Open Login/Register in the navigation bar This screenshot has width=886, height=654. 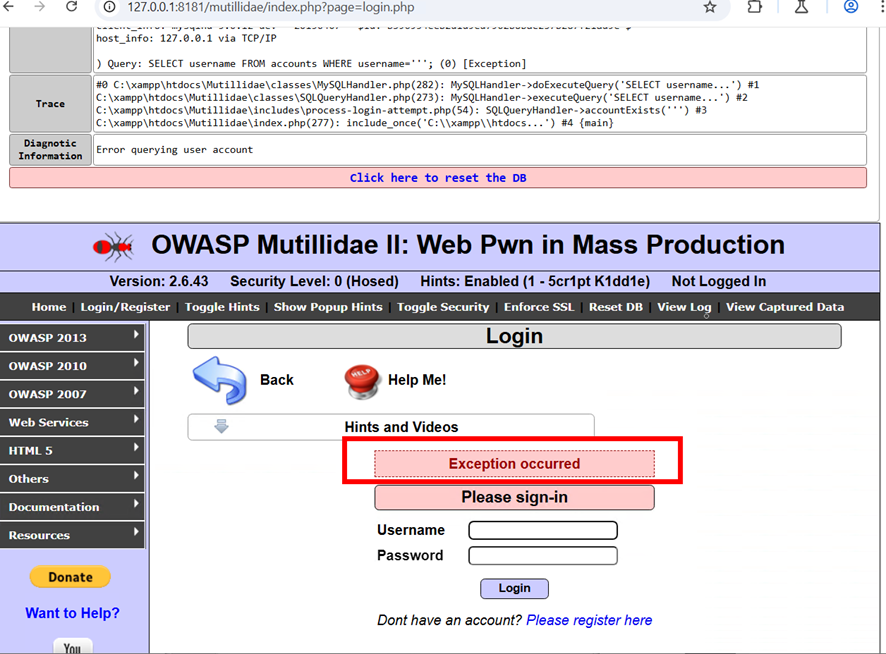click(125, 307)
